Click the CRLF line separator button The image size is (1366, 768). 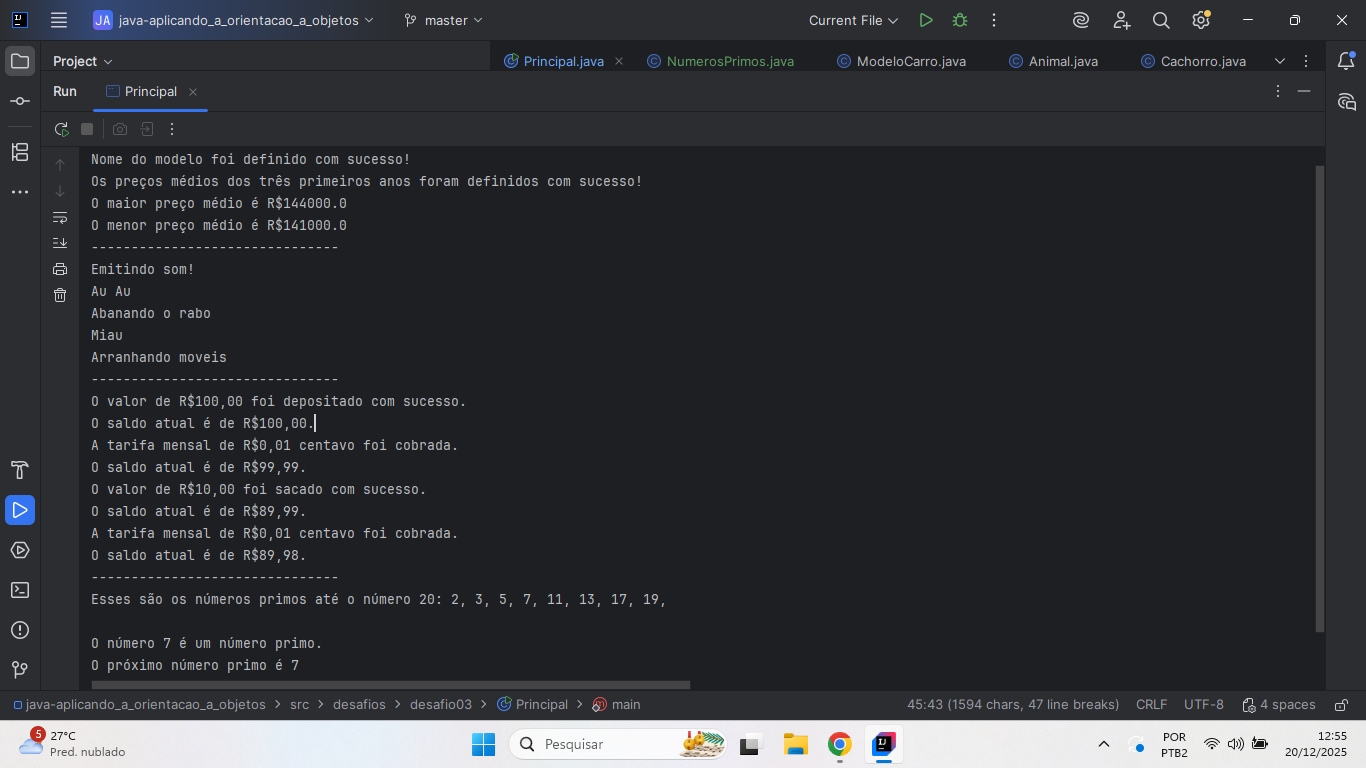pyautogui.click(x=1151, y=705)
